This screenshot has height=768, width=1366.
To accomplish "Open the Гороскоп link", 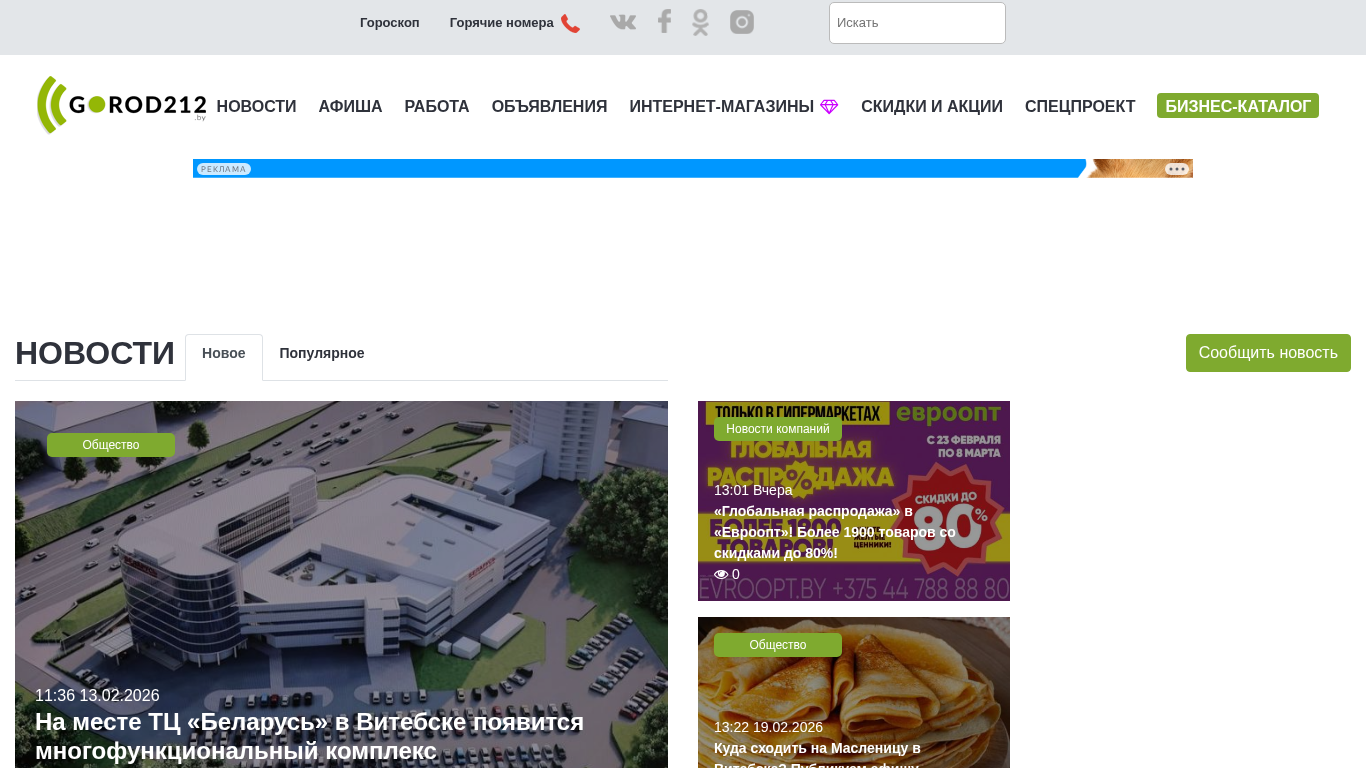I will pyautogui.click(x=390, y=23).
